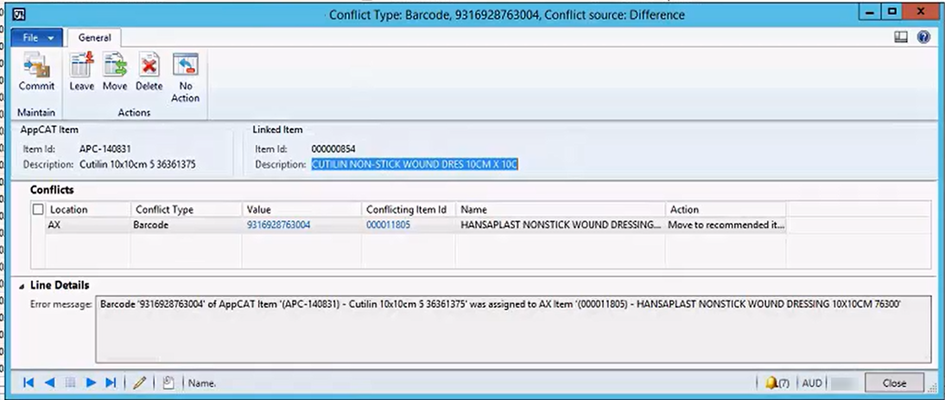This screenshot has width=945, height=400.
Task: Tick the Conflicts grid header checkbox
Action: 38,210
